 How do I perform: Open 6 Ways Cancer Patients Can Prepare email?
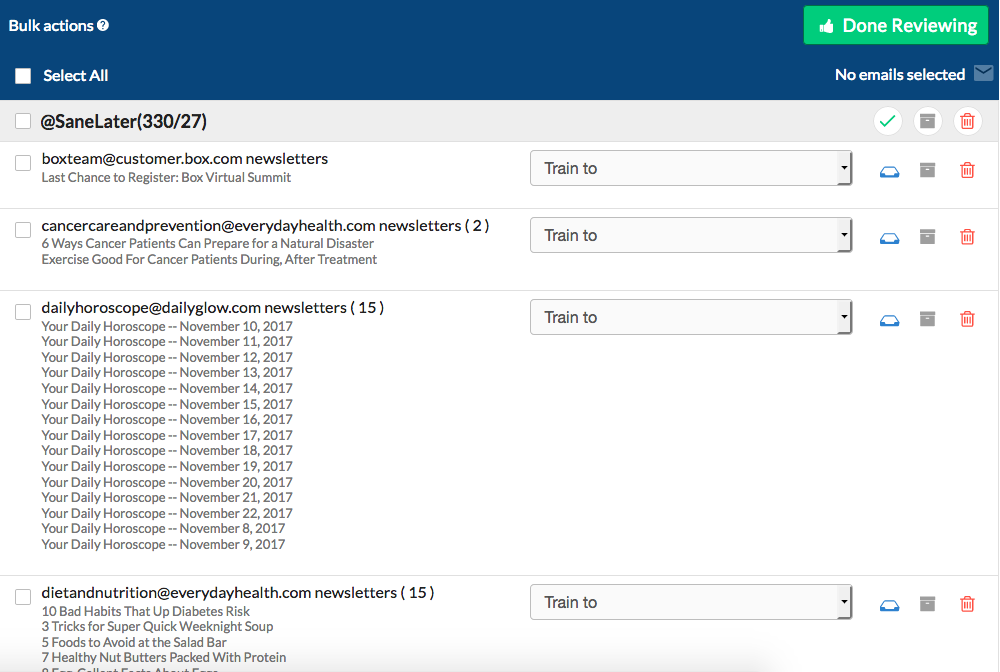[x=207, y=244]
